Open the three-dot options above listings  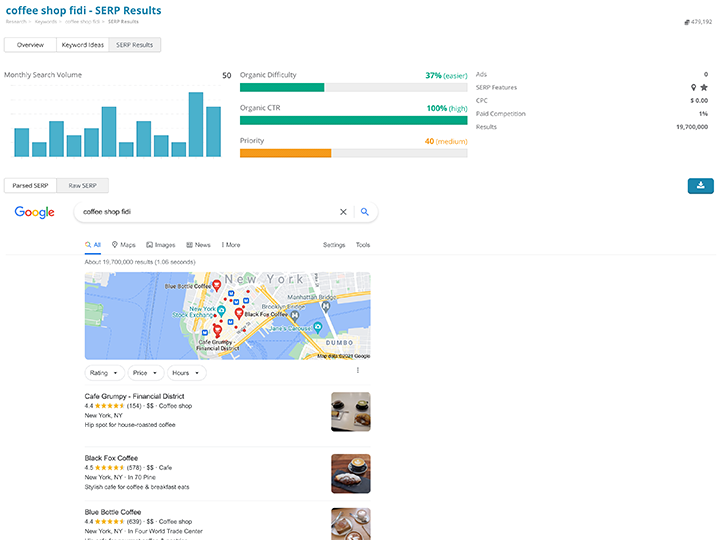point(357,370)
